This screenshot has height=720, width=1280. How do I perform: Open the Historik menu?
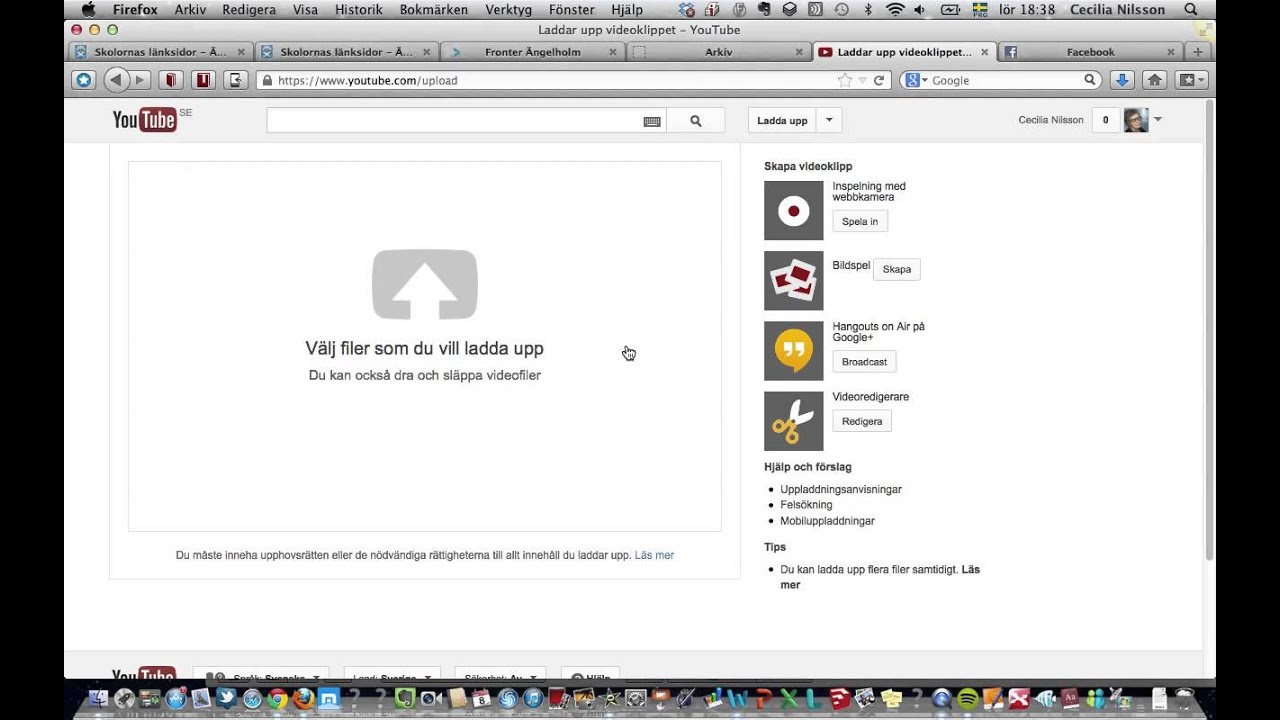[358, 10]
